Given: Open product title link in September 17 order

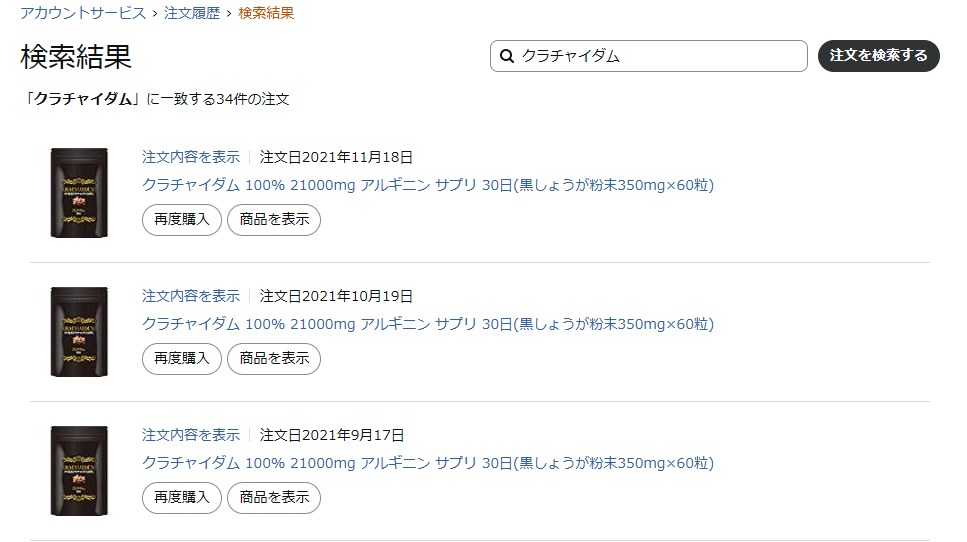Looking at the screenshot, I should tap(428, 463).
